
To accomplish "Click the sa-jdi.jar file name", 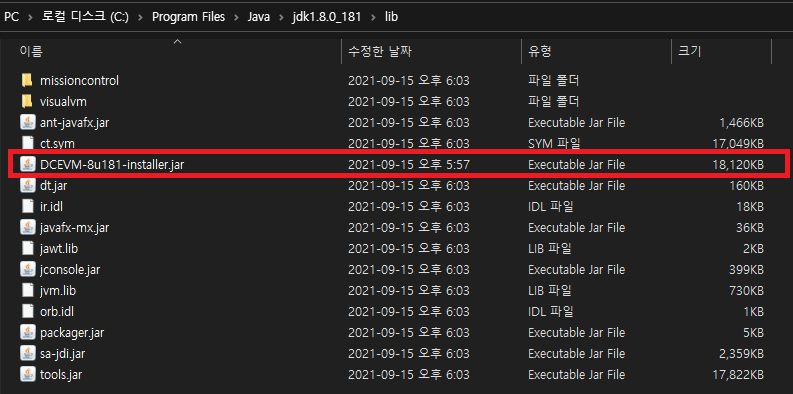I will coord(61,354).
